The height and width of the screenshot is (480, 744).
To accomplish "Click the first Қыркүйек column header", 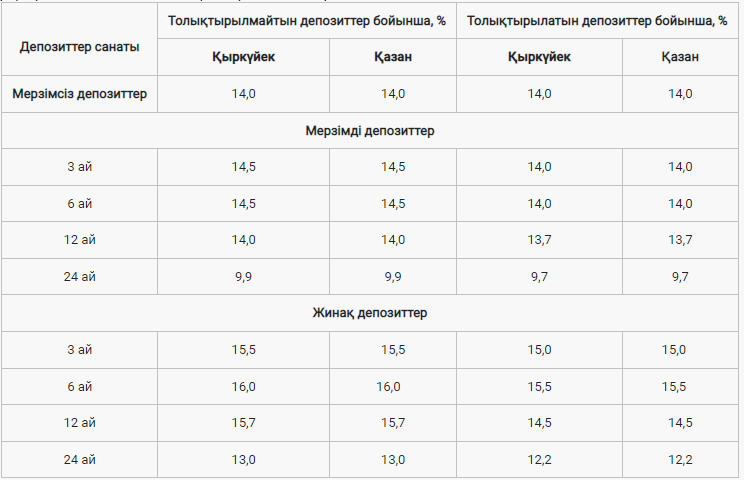I will coord(243,57).
